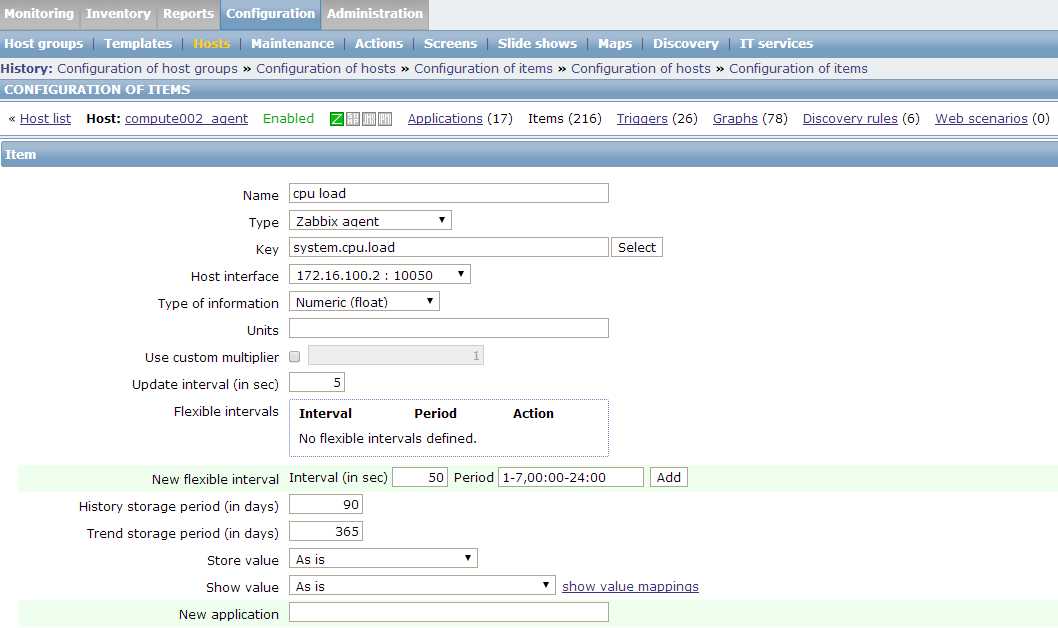Open the Show value dropdown
The width and height of the screenshot is (1058, 628).
click(422, 586)
